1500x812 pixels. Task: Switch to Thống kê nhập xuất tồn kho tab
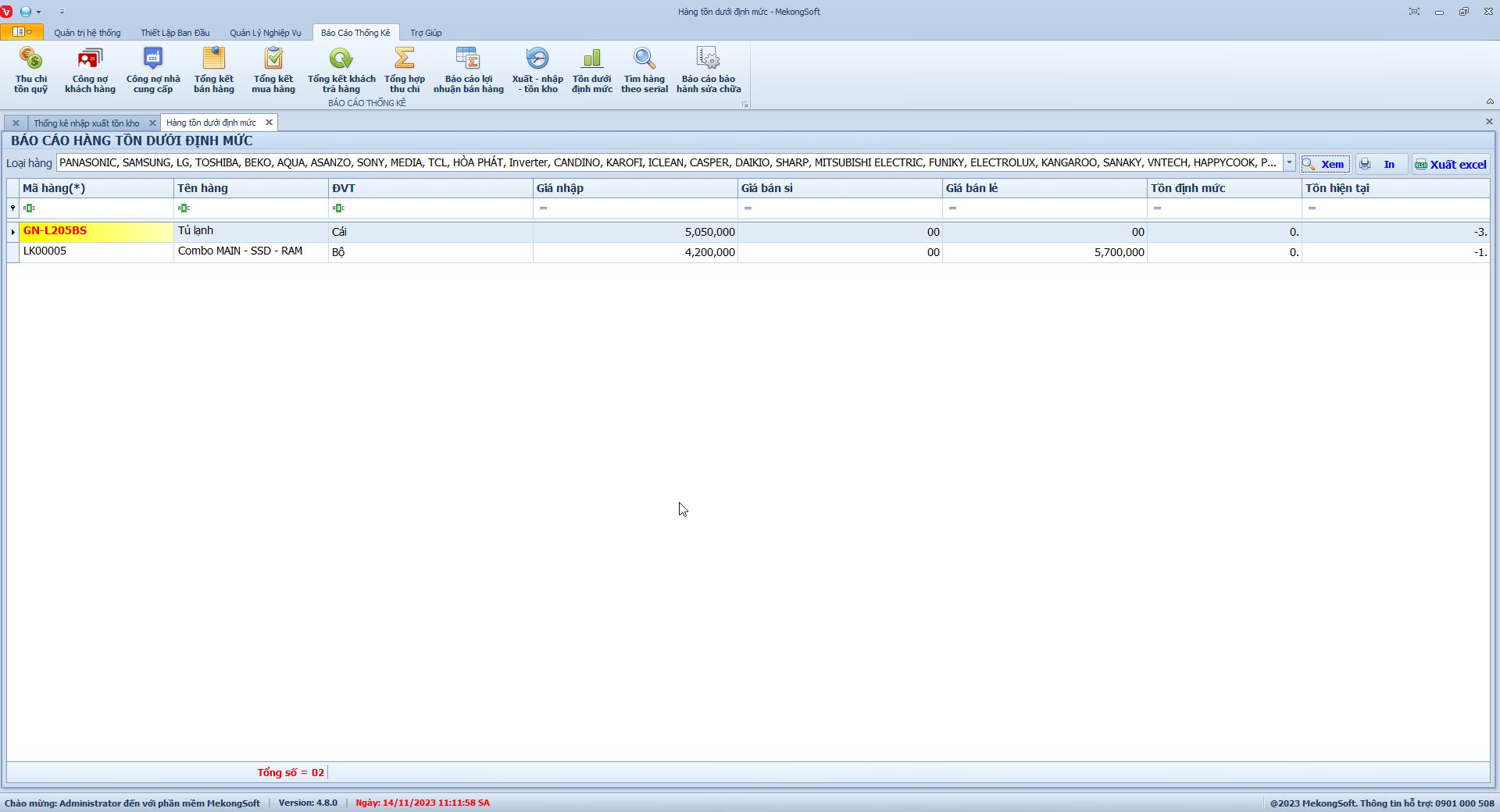[86, 123]
